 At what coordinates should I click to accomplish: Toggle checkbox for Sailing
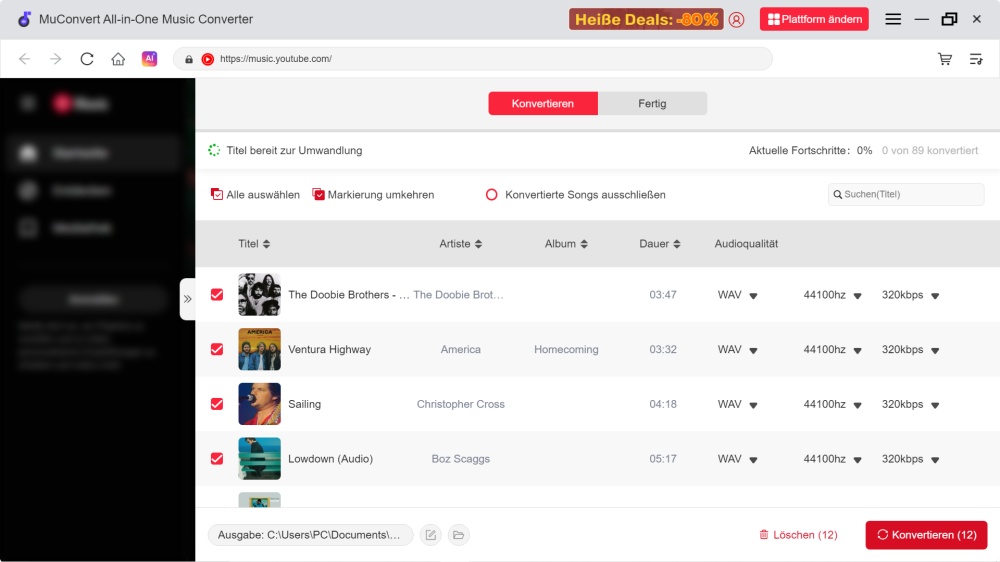click(217, 404)
